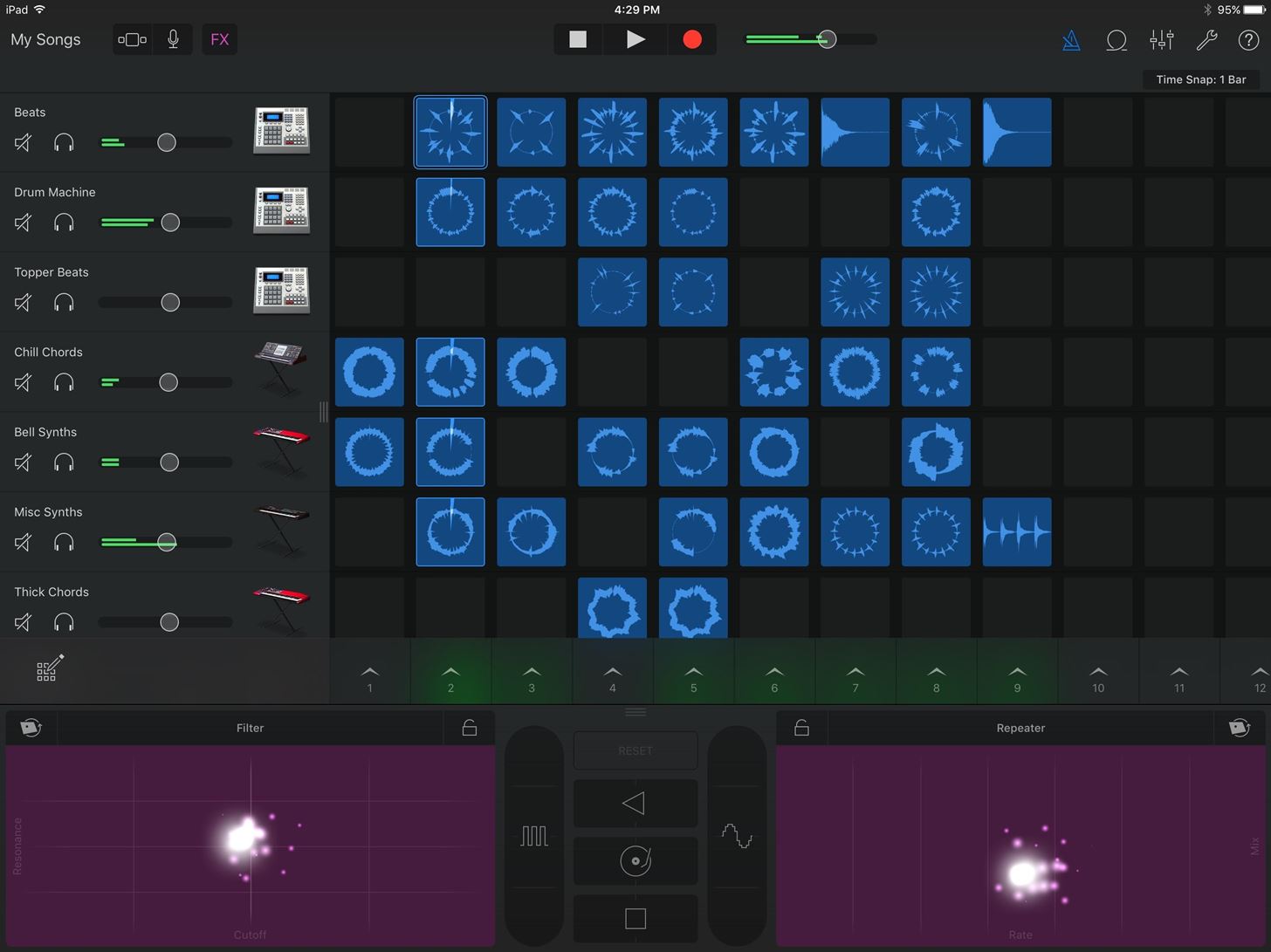
Task: Open the Filter effect selector
Action: [x=251, y=728]
